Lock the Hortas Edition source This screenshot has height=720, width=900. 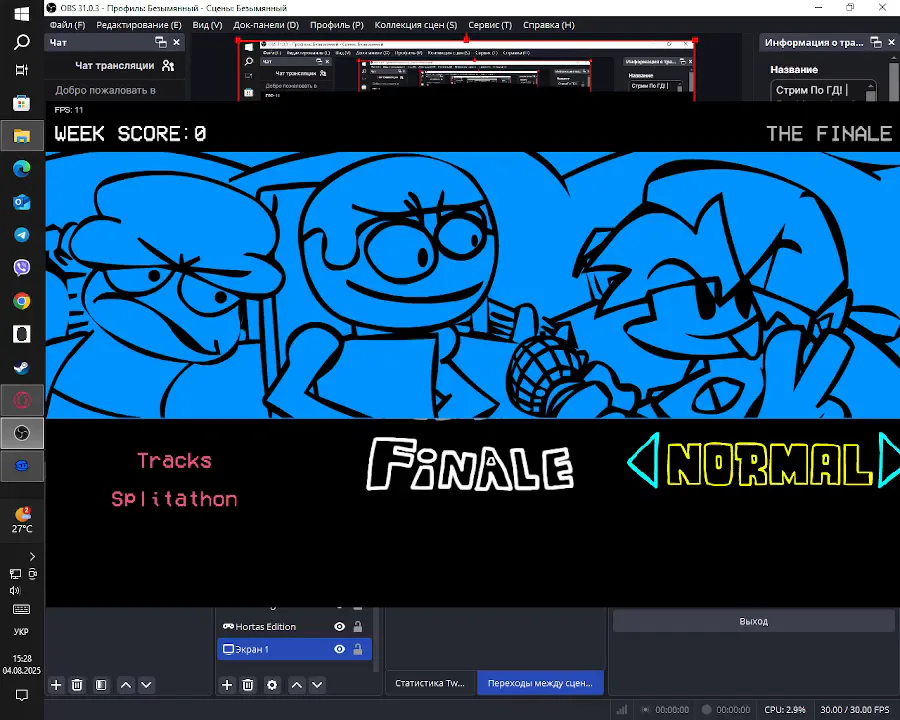[x=358, y=626]
